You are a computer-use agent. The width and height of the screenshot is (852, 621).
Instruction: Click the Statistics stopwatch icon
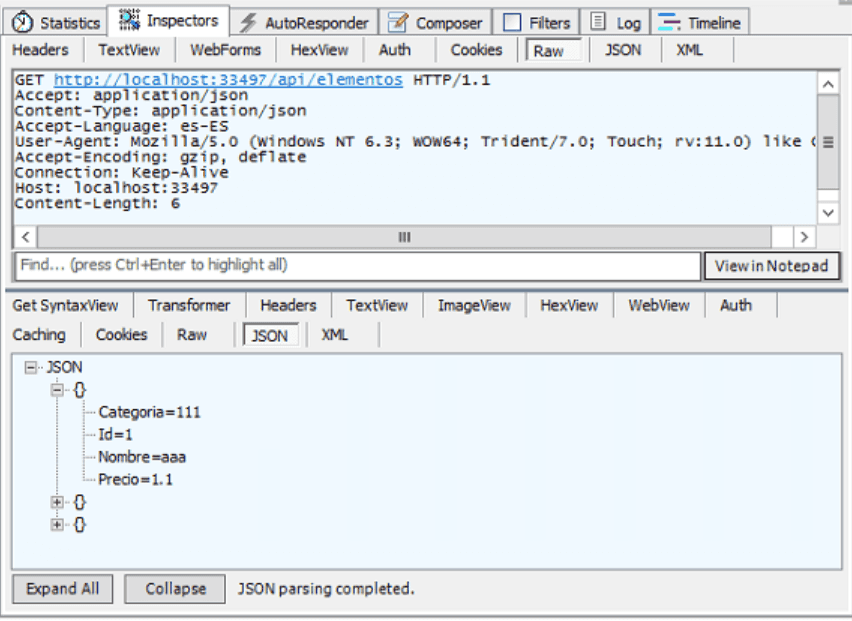22,22
